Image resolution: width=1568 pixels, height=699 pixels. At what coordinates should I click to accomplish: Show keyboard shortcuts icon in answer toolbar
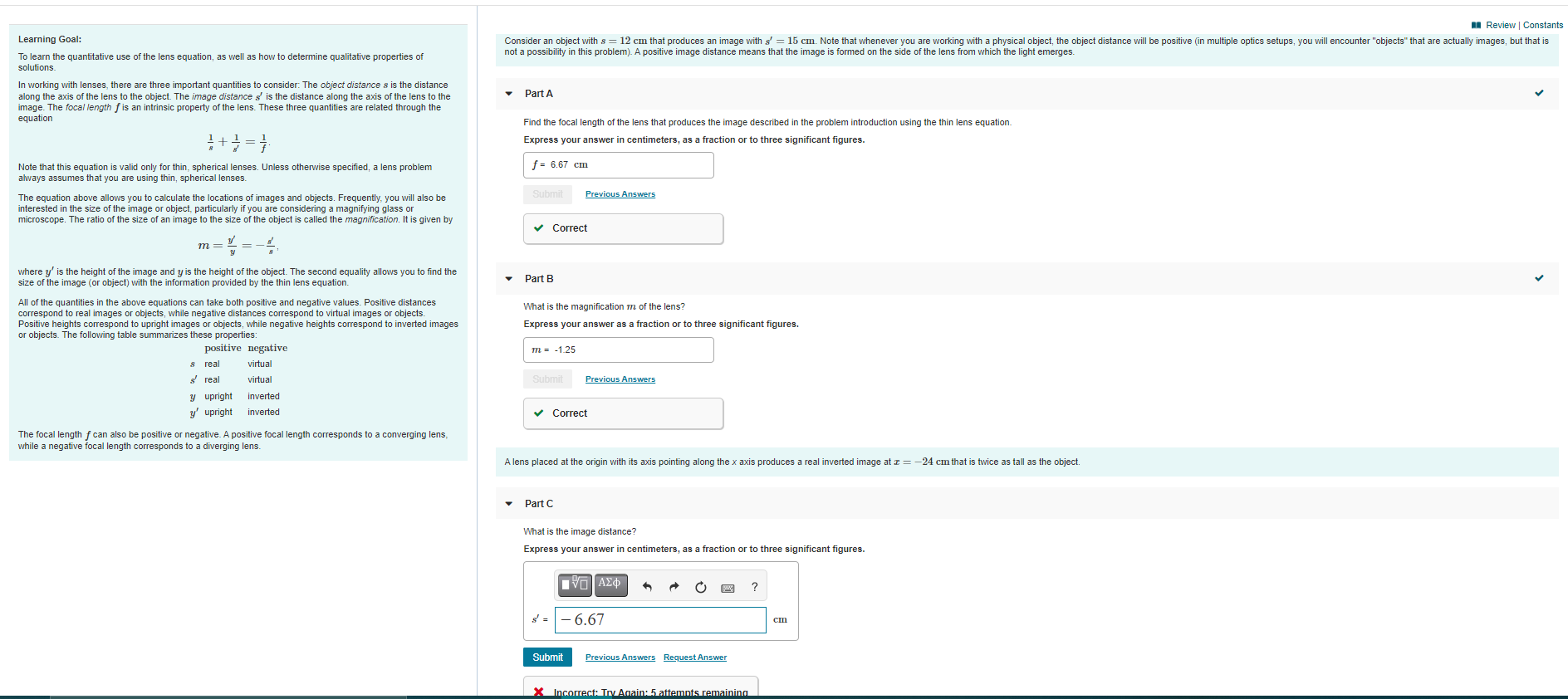click(x=728, y=588)
